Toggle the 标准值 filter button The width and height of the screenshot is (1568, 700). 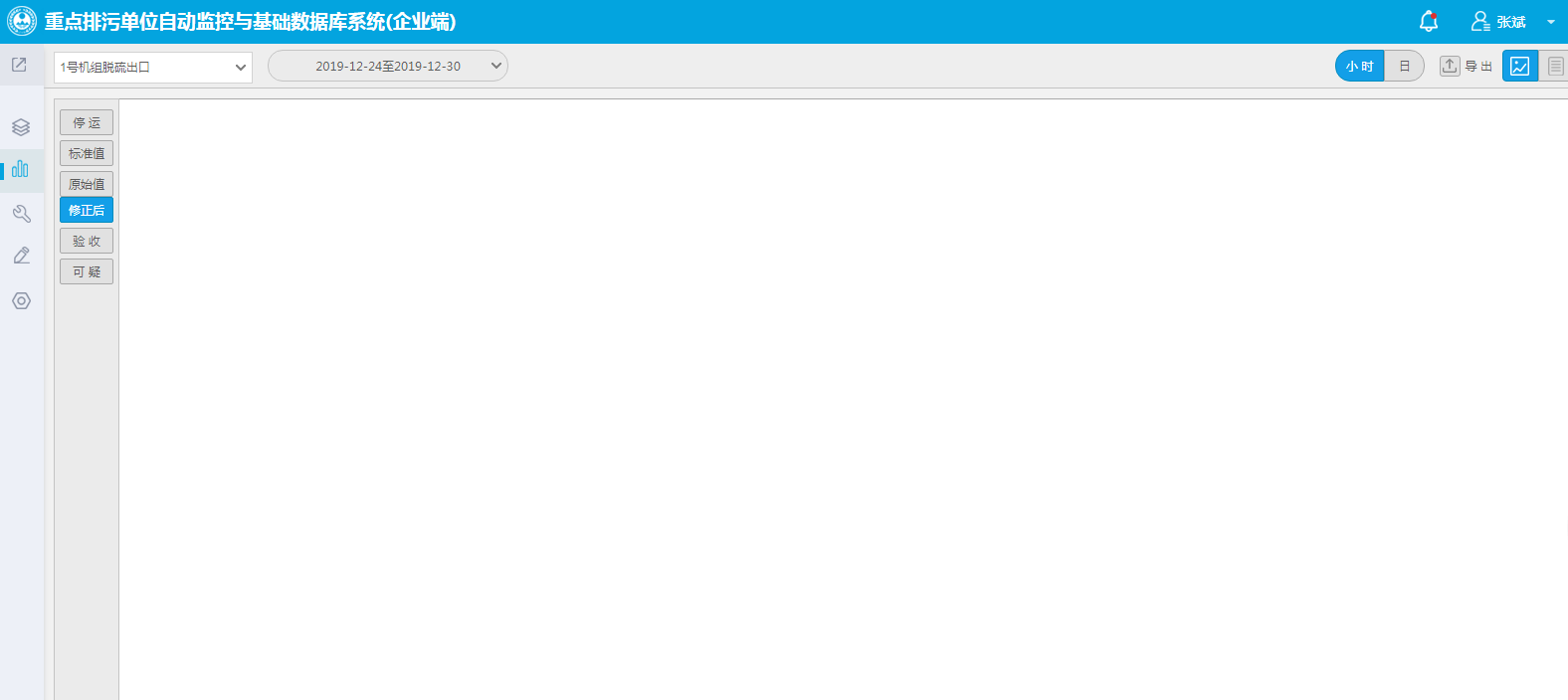(87, 153)
